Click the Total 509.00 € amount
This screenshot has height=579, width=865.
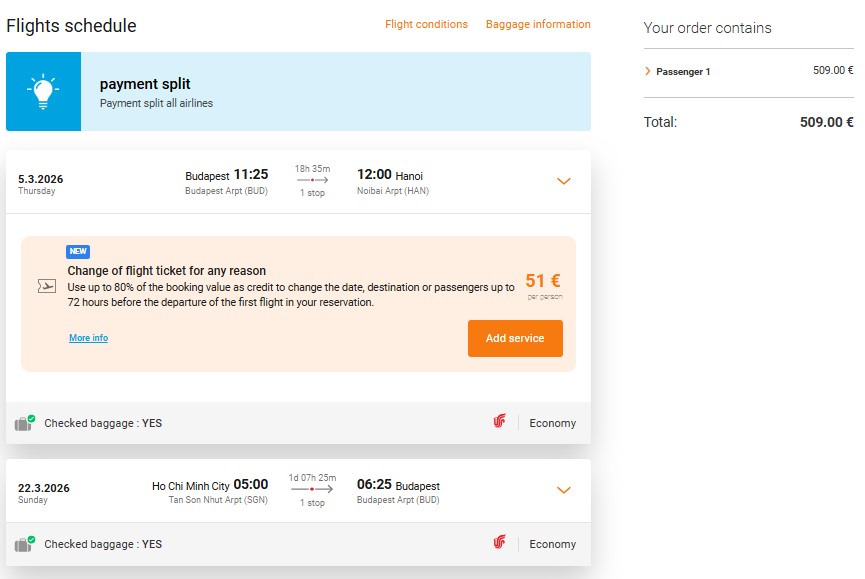pyautogui.click(x=826, y=122)
